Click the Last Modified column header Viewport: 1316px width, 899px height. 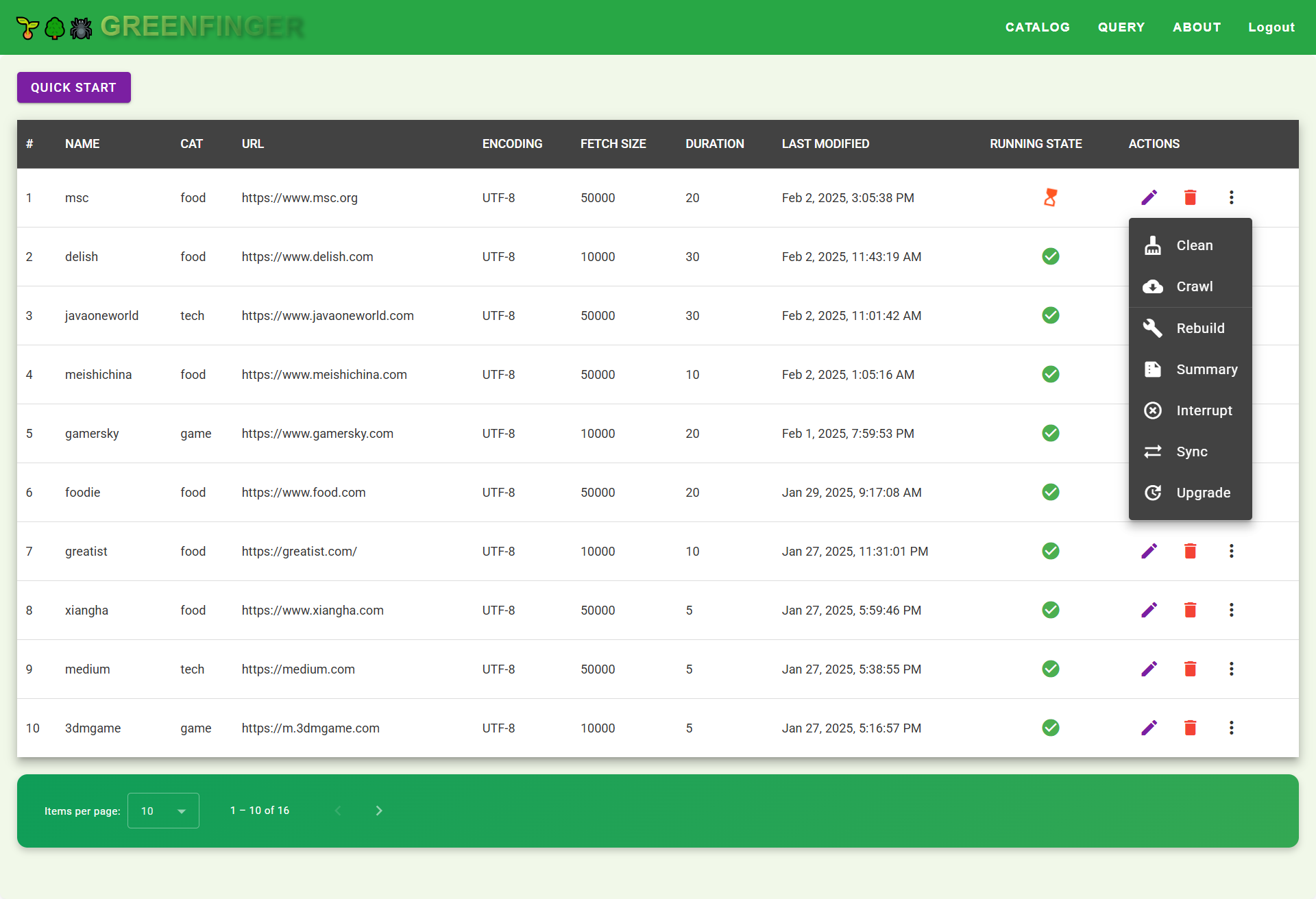(x=825, y=144)
